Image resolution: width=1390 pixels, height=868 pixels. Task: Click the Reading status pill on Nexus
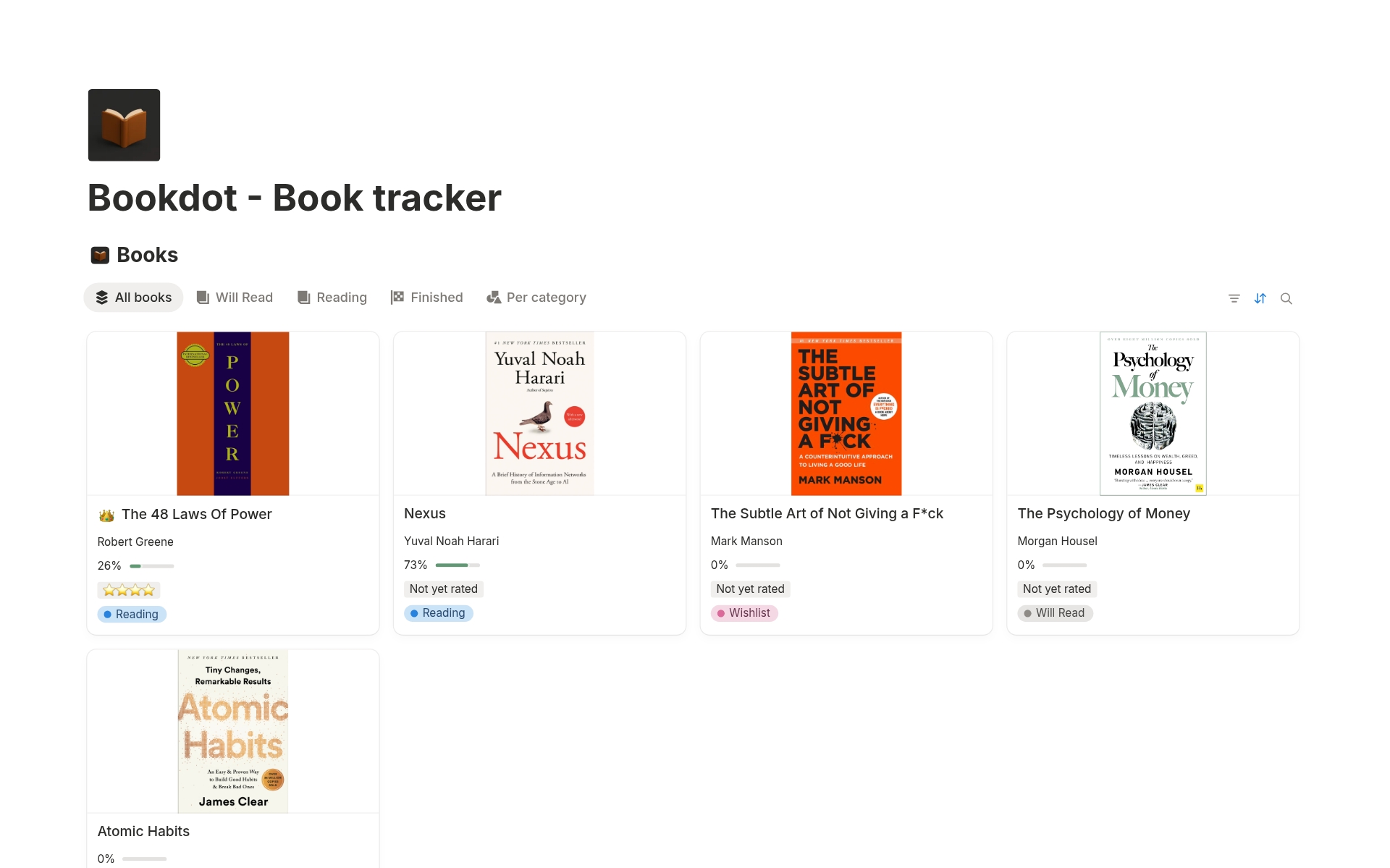point(438,612)
